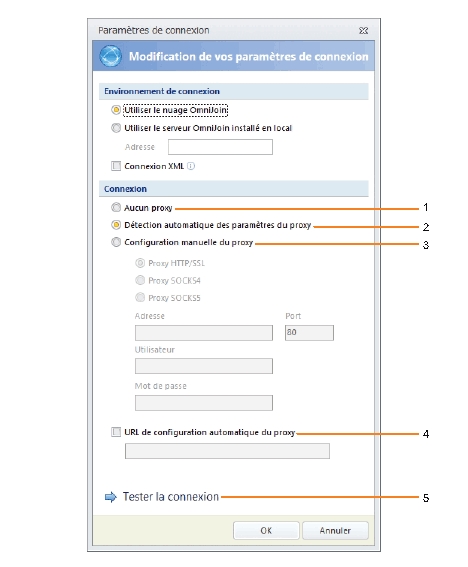468x567 pixels.
Task: Close the Paramètres de connexion dialog
Action: (363, 30)
